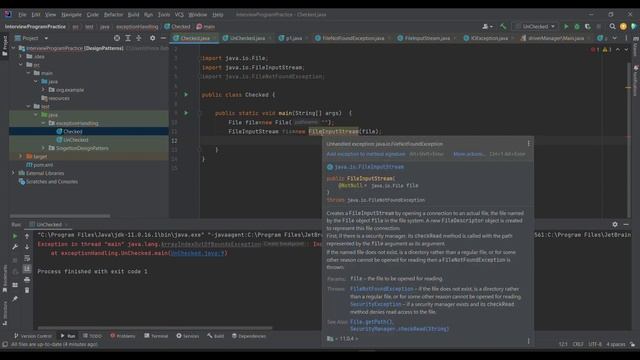This screenshot has width=640, height=360.
Task: Click the Run with Coverage icon
Action: pyautogui.click(x=588, y=27)
